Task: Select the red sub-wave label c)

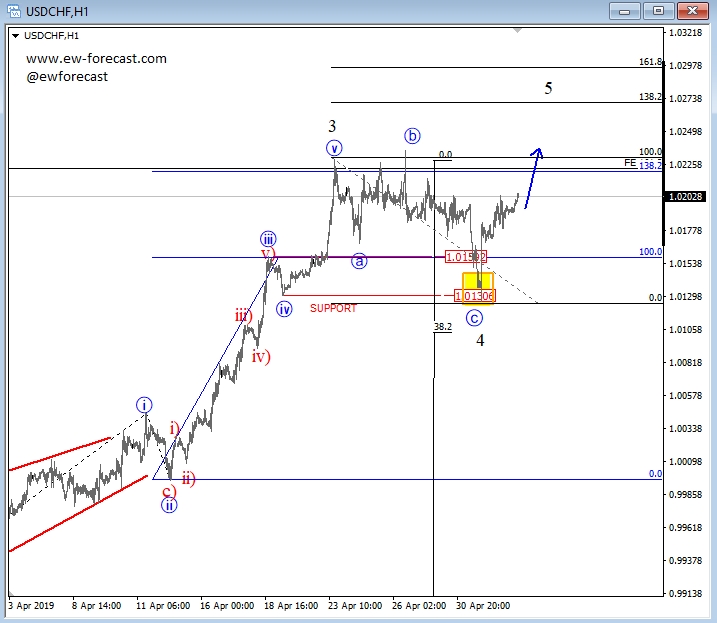Action: pos(169,491)
